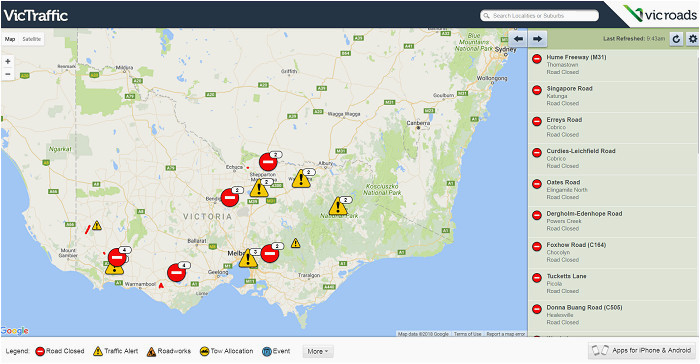
Task: Toggle Road Closed in the legend
Action: (60, 351)
